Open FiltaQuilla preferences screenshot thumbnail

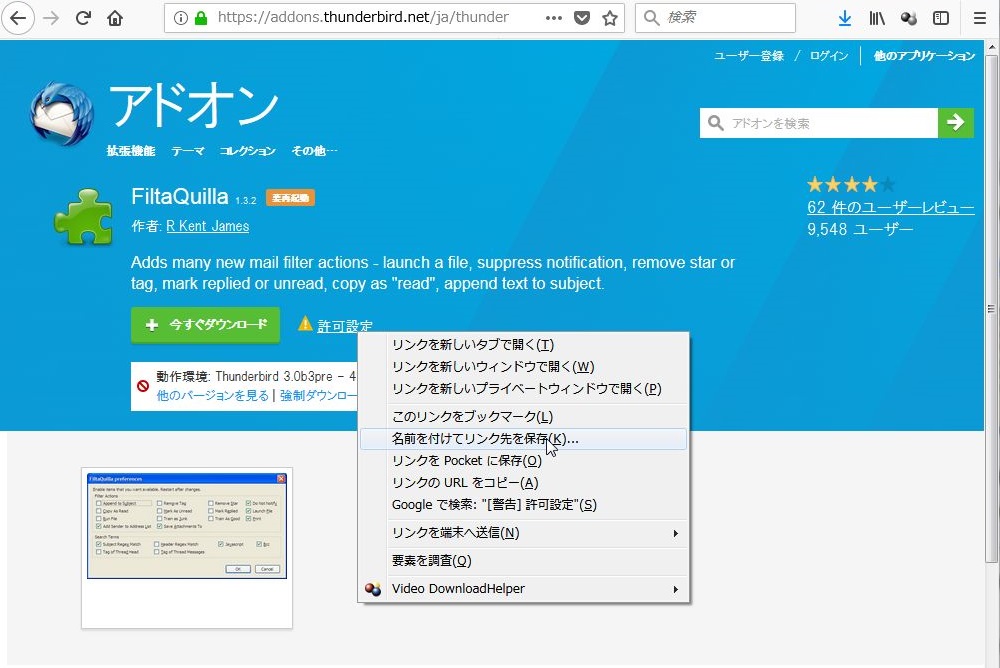[x=187, y=526]
